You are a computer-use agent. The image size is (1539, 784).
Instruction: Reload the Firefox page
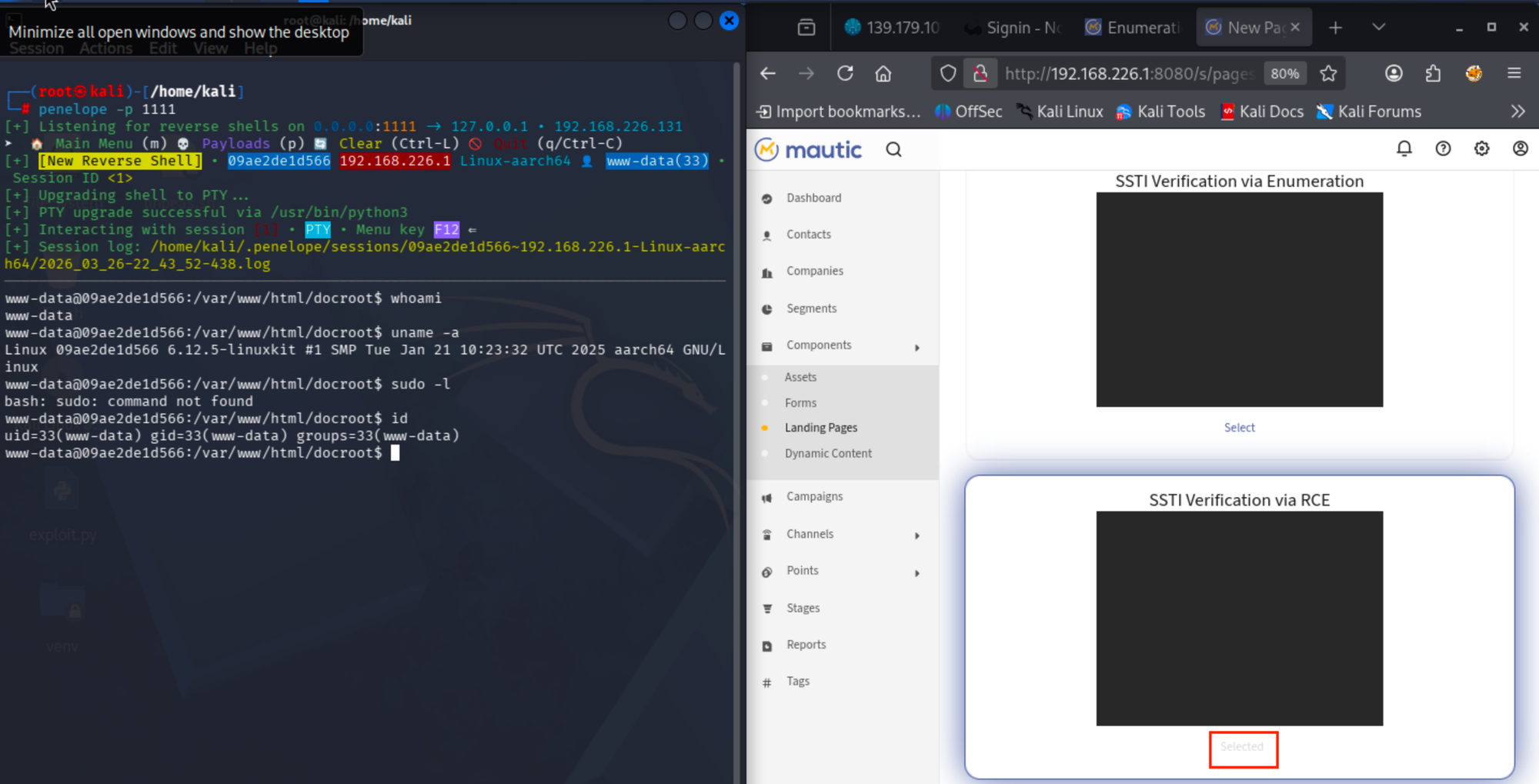point(845,73)
